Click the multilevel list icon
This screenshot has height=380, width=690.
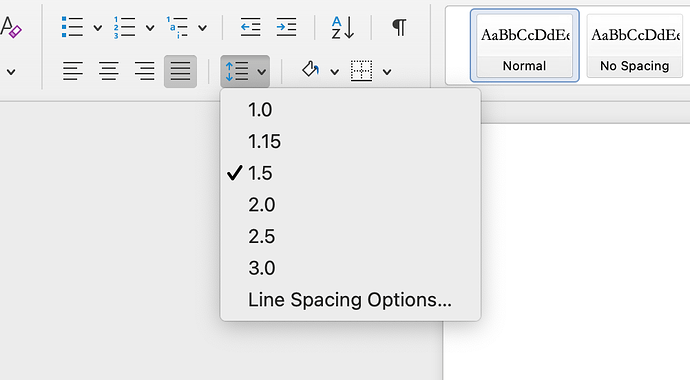[177, 27]
